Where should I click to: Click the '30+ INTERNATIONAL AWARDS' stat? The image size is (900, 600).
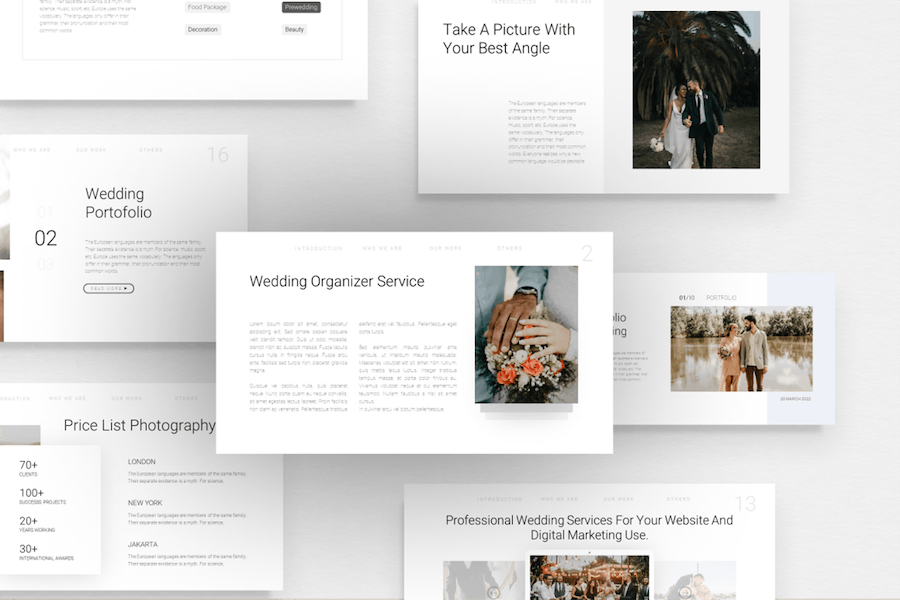tap(46, 552)
